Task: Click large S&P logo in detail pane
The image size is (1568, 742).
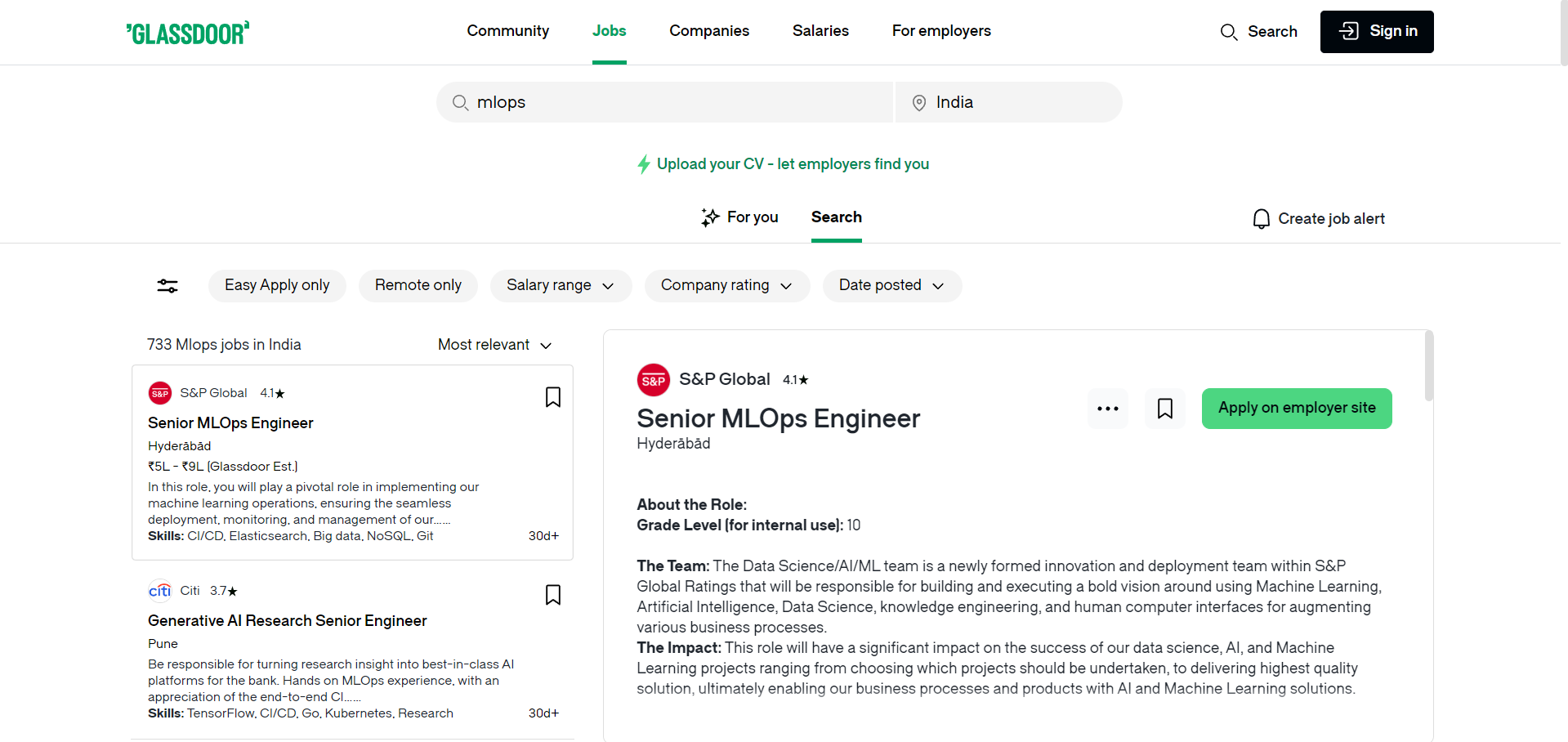Action: pos(654,380)
